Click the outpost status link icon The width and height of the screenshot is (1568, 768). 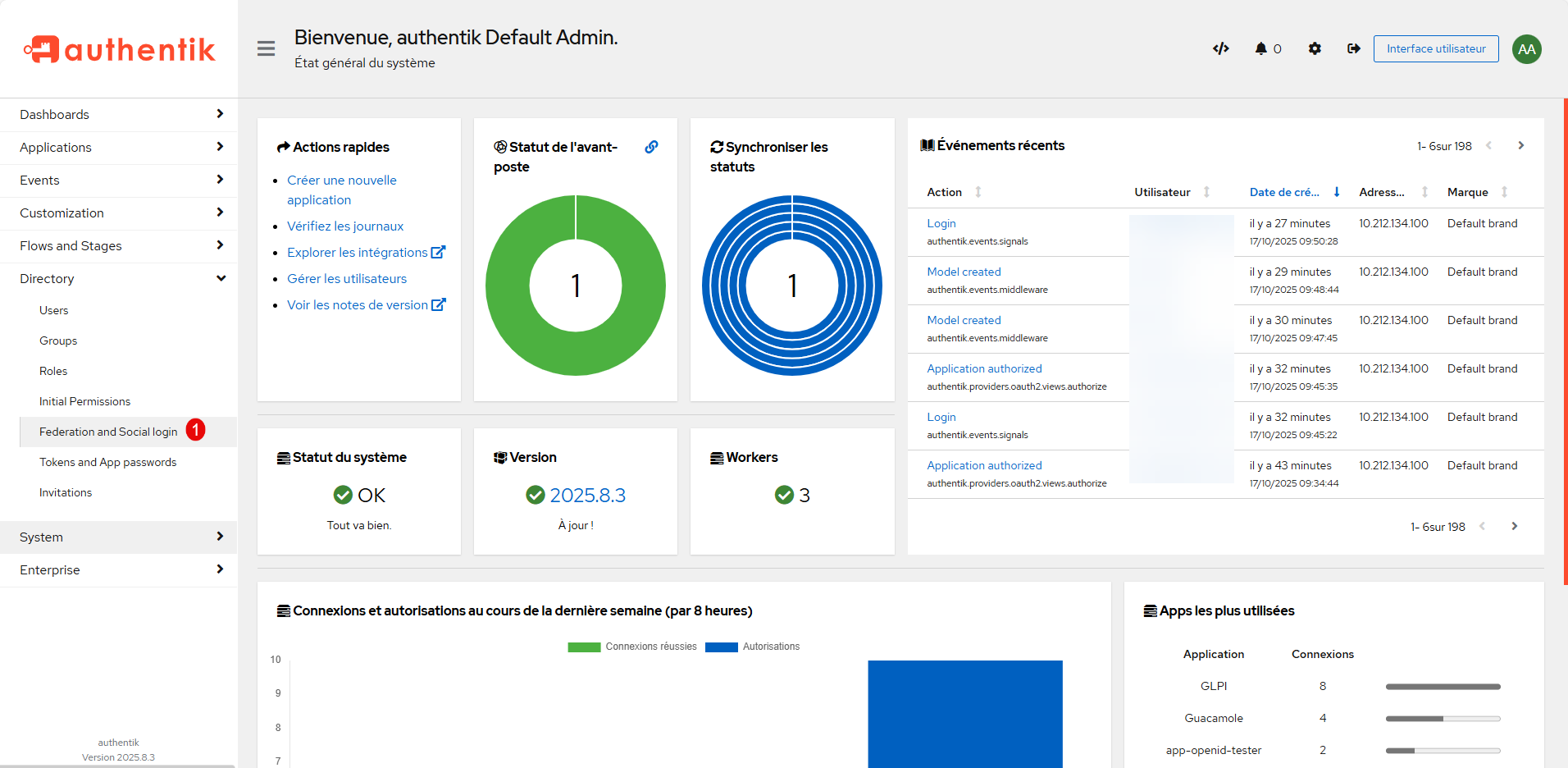(x=651, y=147)
